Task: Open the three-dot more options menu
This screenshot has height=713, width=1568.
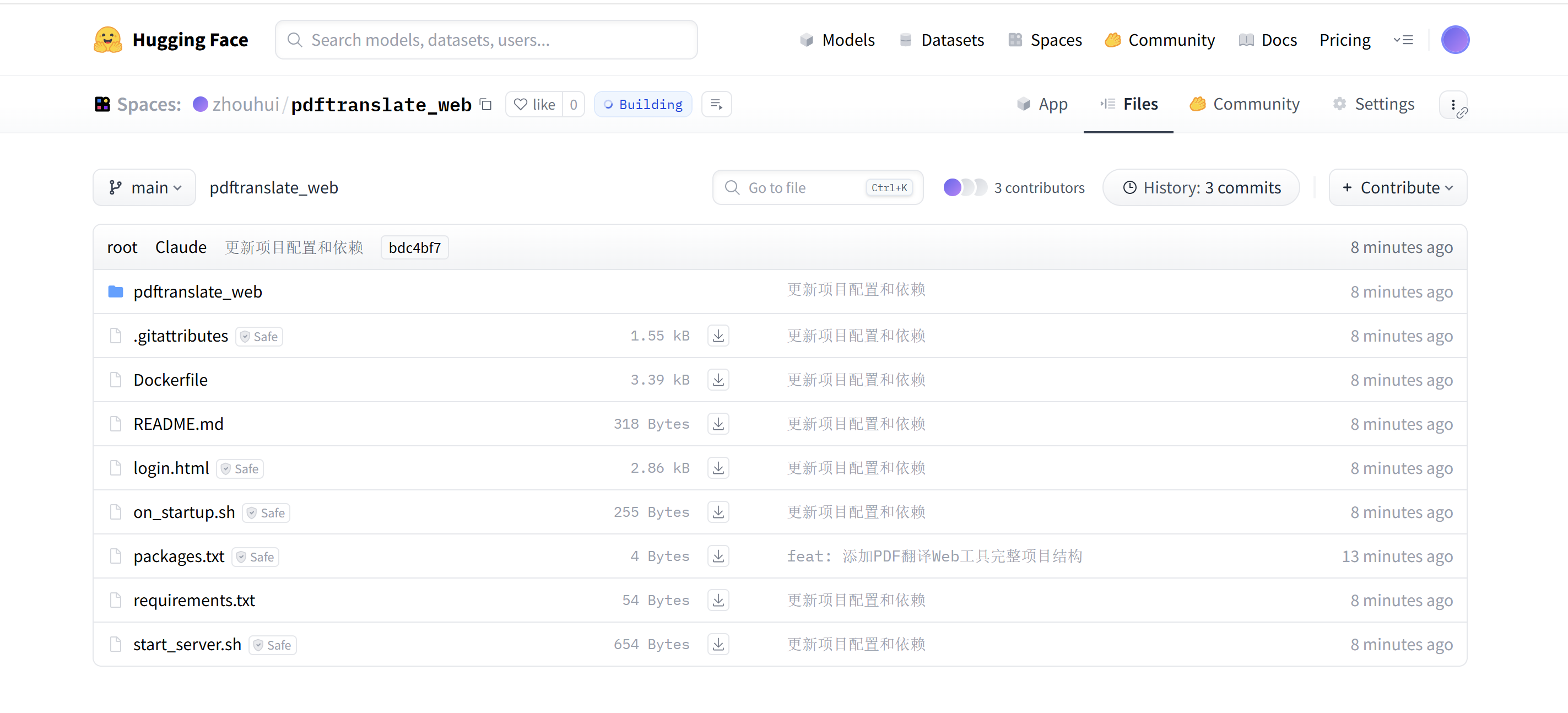Action: pyautogui.click(x=1453, y=104)
